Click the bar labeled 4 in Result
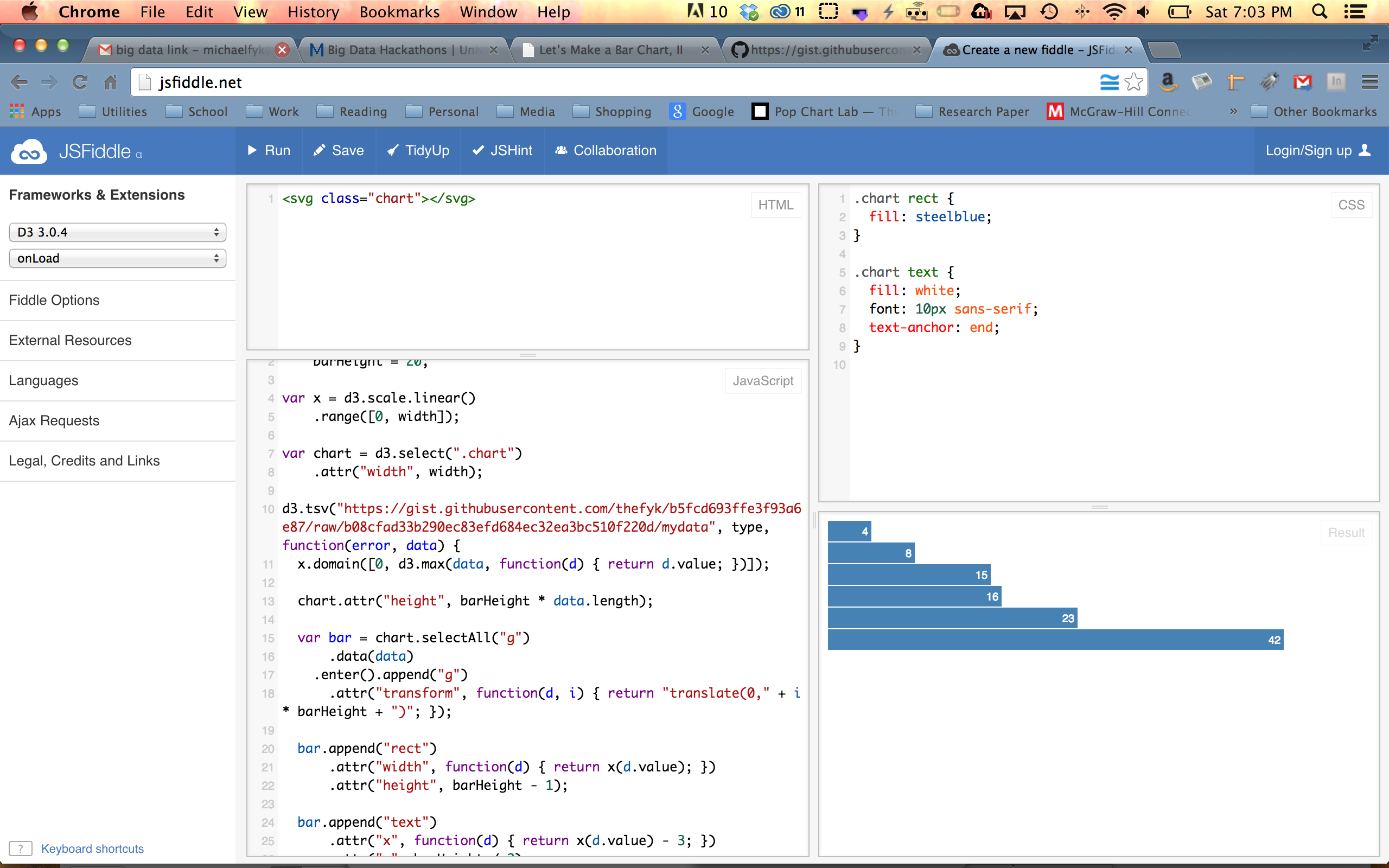This screenshot has height=868, width=1389. click(x=849, y=531)
